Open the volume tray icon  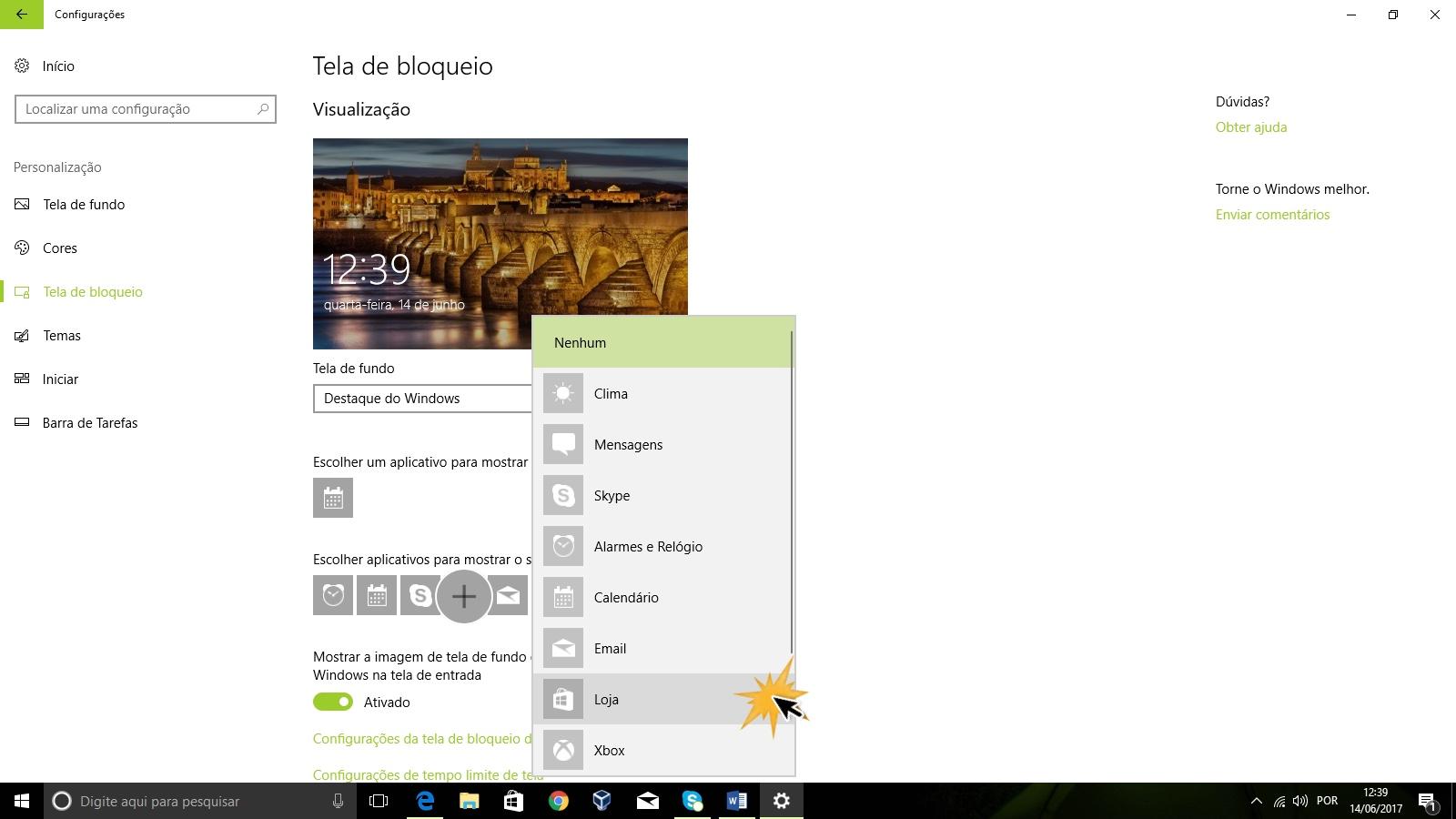coord(1300,801)
